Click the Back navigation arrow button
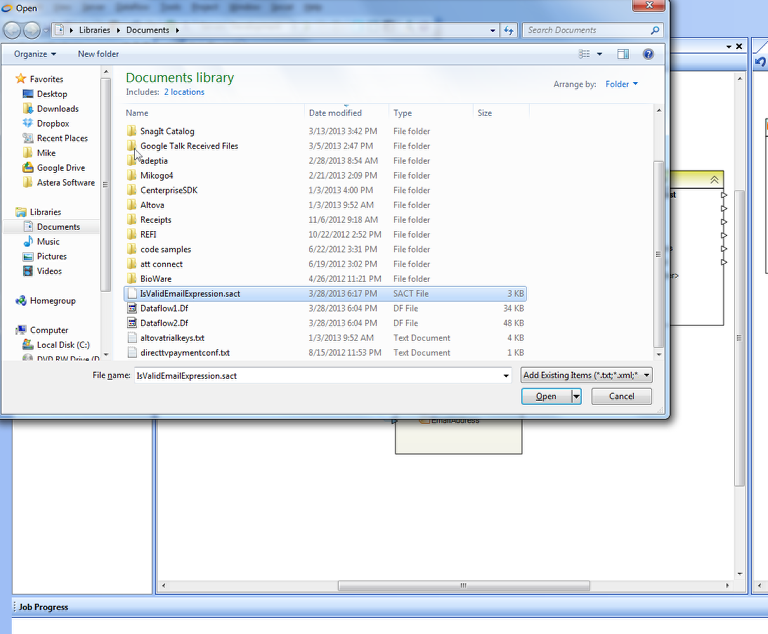 13,30
